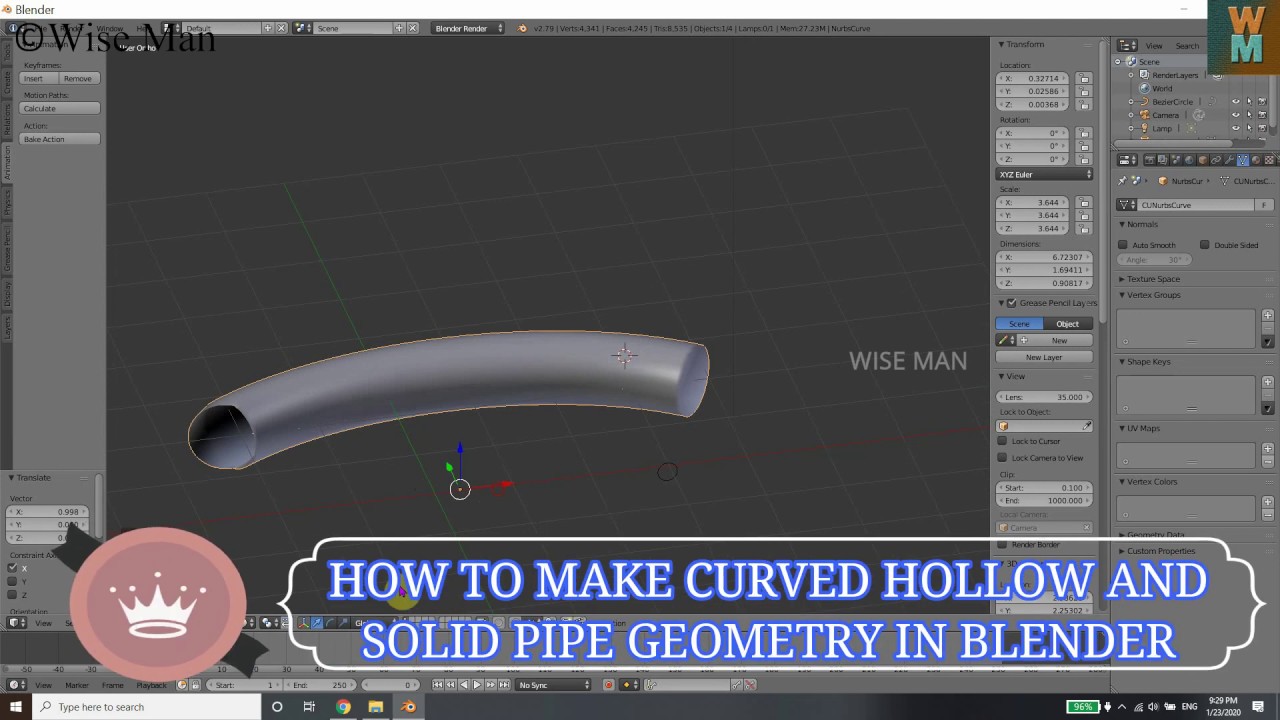Toggle the Grease Pencil Layers checkbox
Image resolution: width=1280 pixels, height=720 pixels.
tap(1012, 303)
